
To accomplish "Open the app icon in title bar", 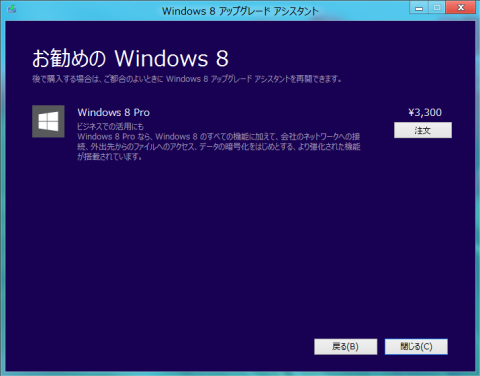I will [x=12, y=9].
